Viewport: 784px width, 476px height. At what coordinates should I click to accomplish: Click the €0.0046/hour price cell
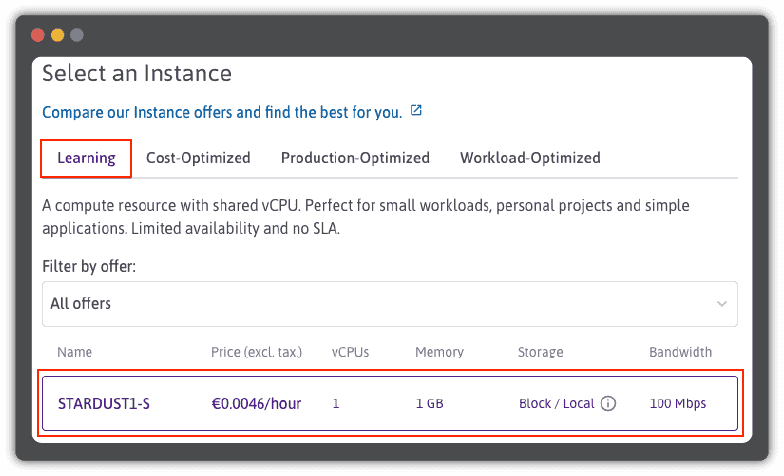[256, 404]
